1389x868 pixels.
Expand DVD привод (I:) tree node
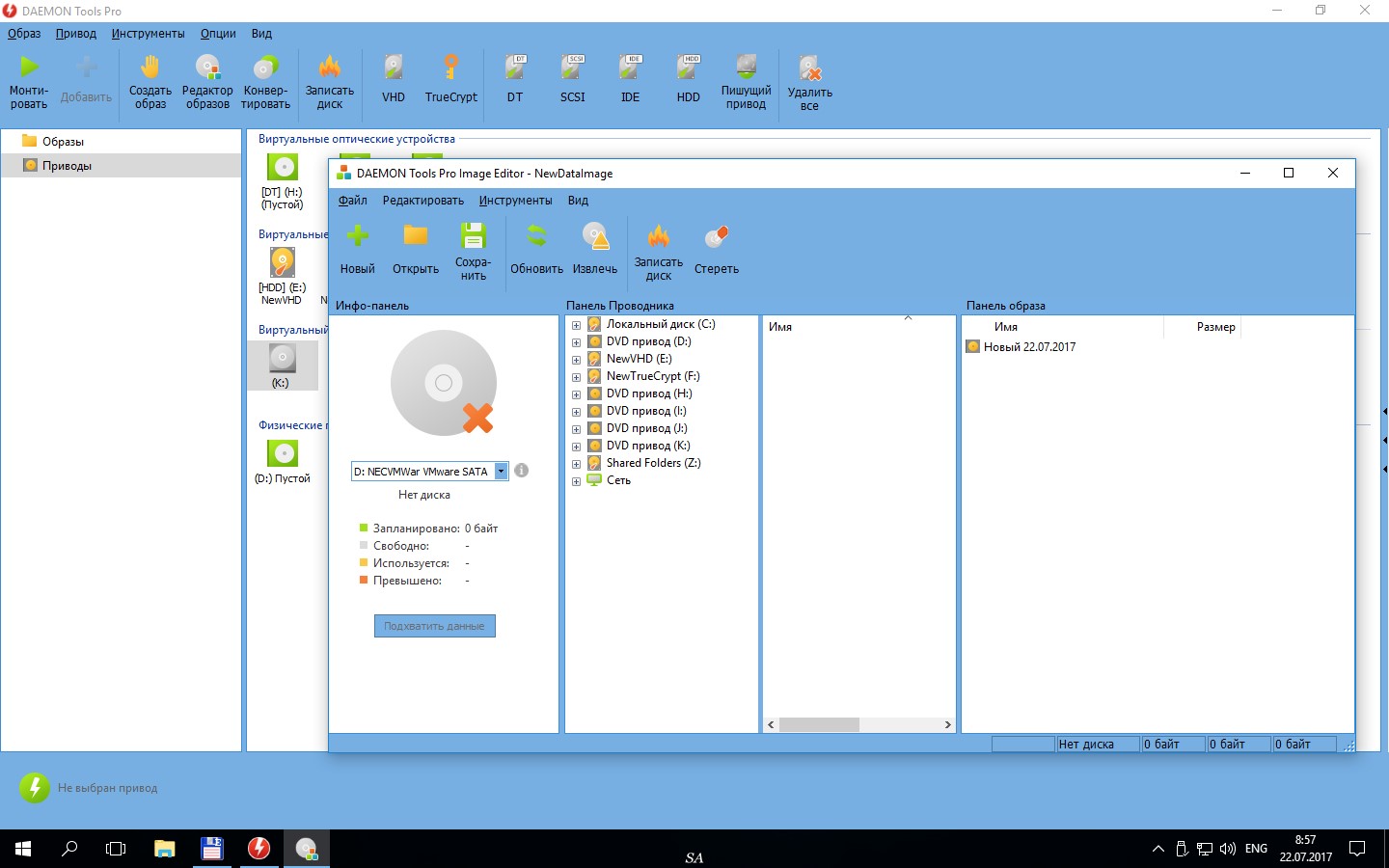click(576, 412)
